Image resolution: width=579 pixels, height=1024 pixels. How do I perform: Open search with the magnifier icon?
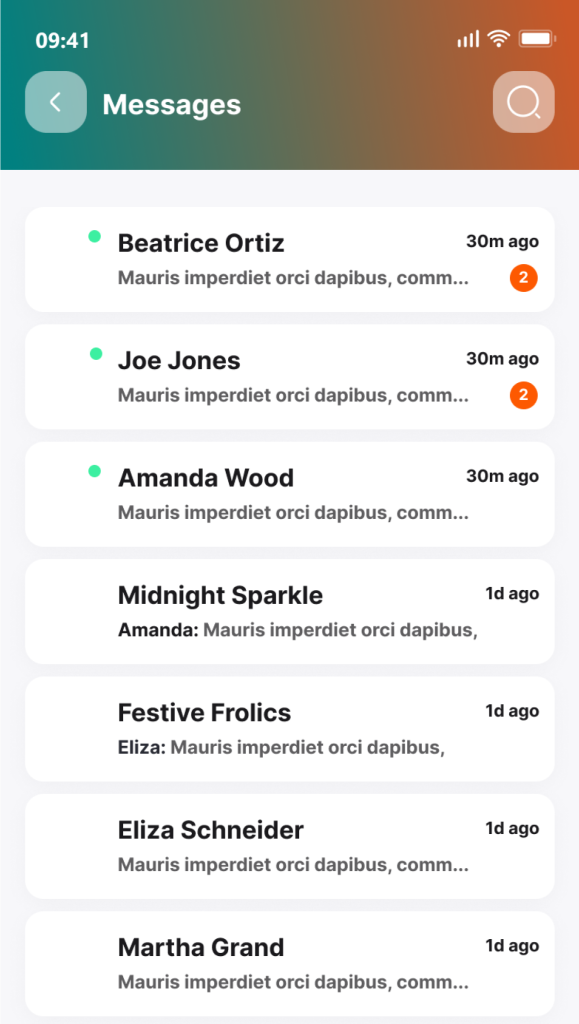(x=524, y=102)
